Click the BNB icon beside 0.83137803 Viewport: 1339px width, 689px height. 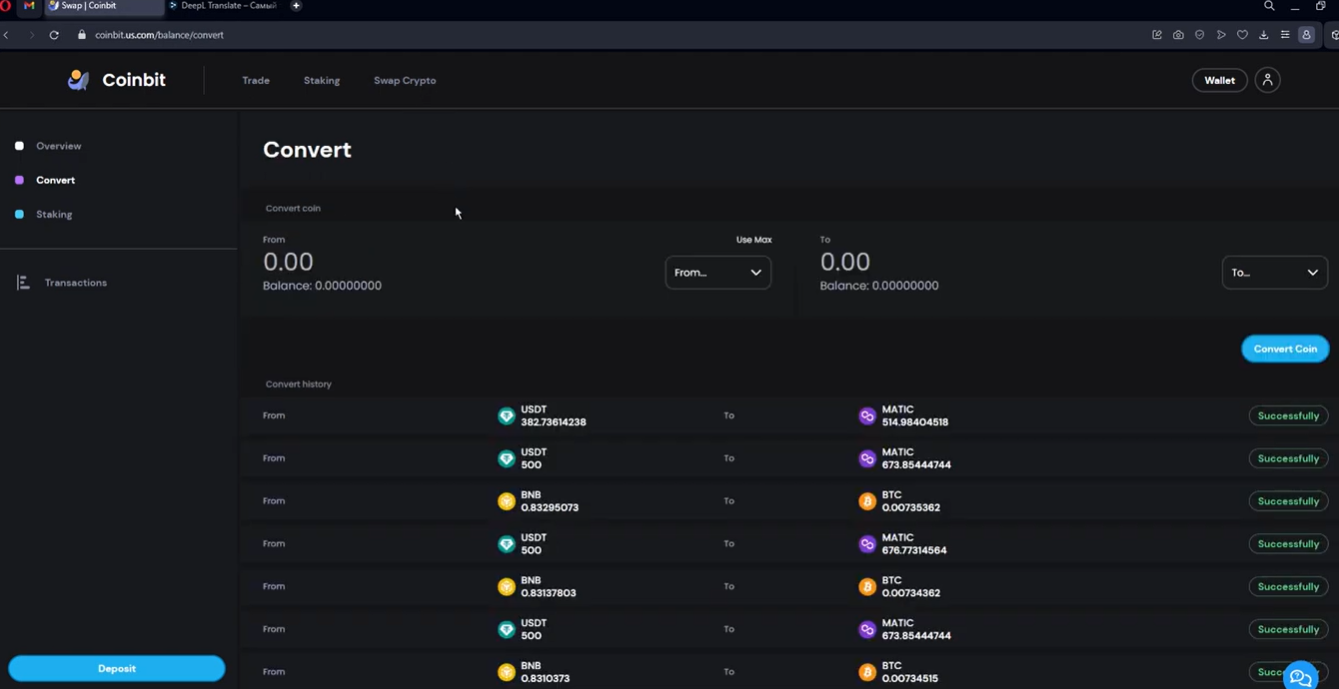(506, 587)
